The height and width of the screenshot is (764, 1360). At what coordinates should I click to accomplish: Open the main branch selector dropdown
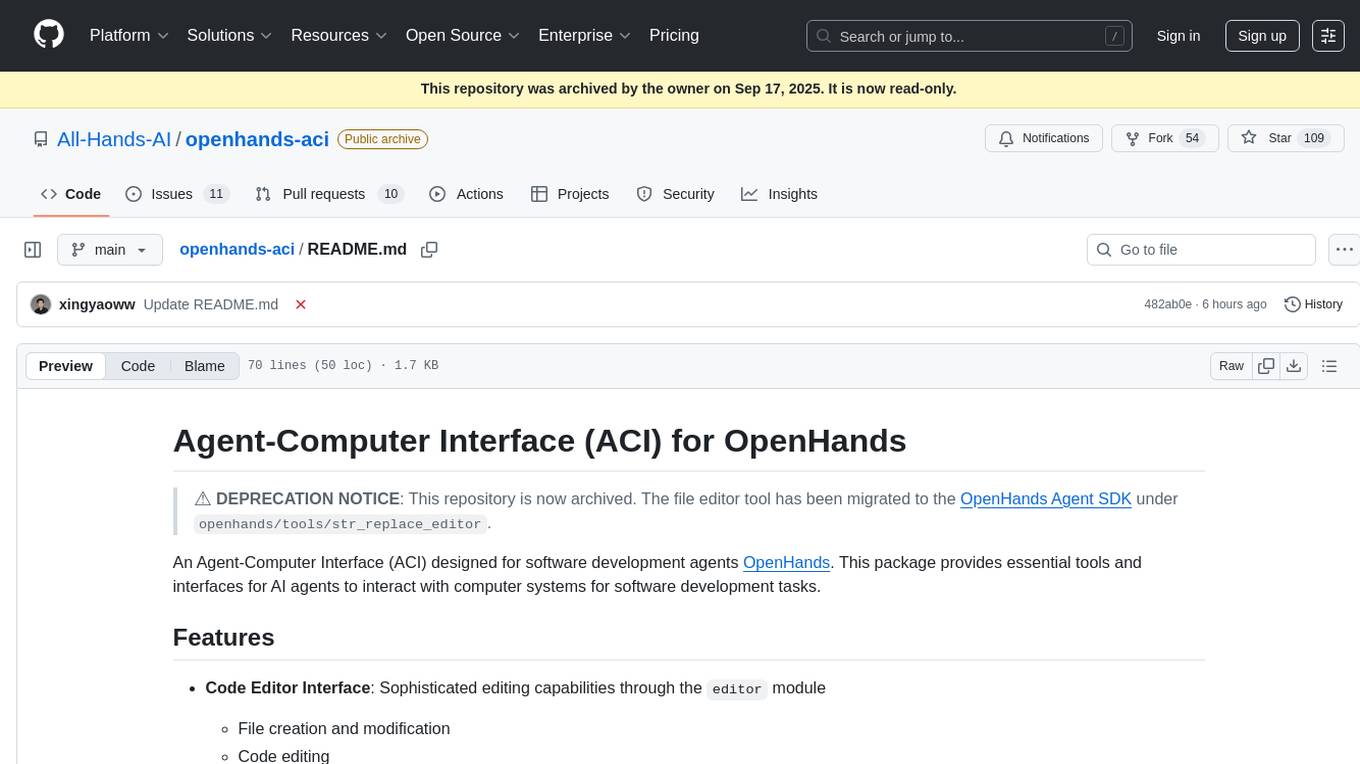click(110, 250)
